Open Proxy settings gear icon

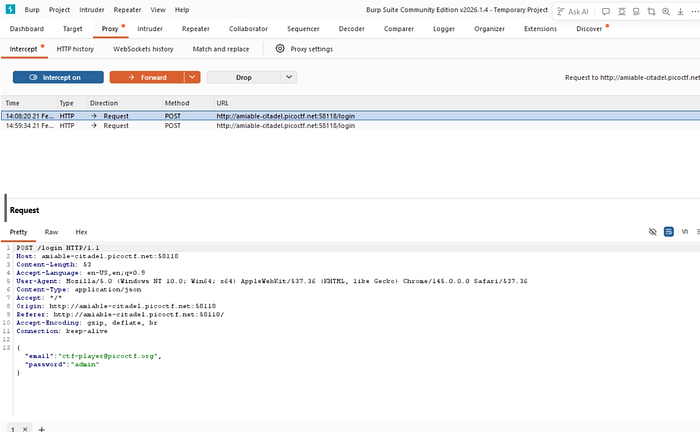click(280, 48)
